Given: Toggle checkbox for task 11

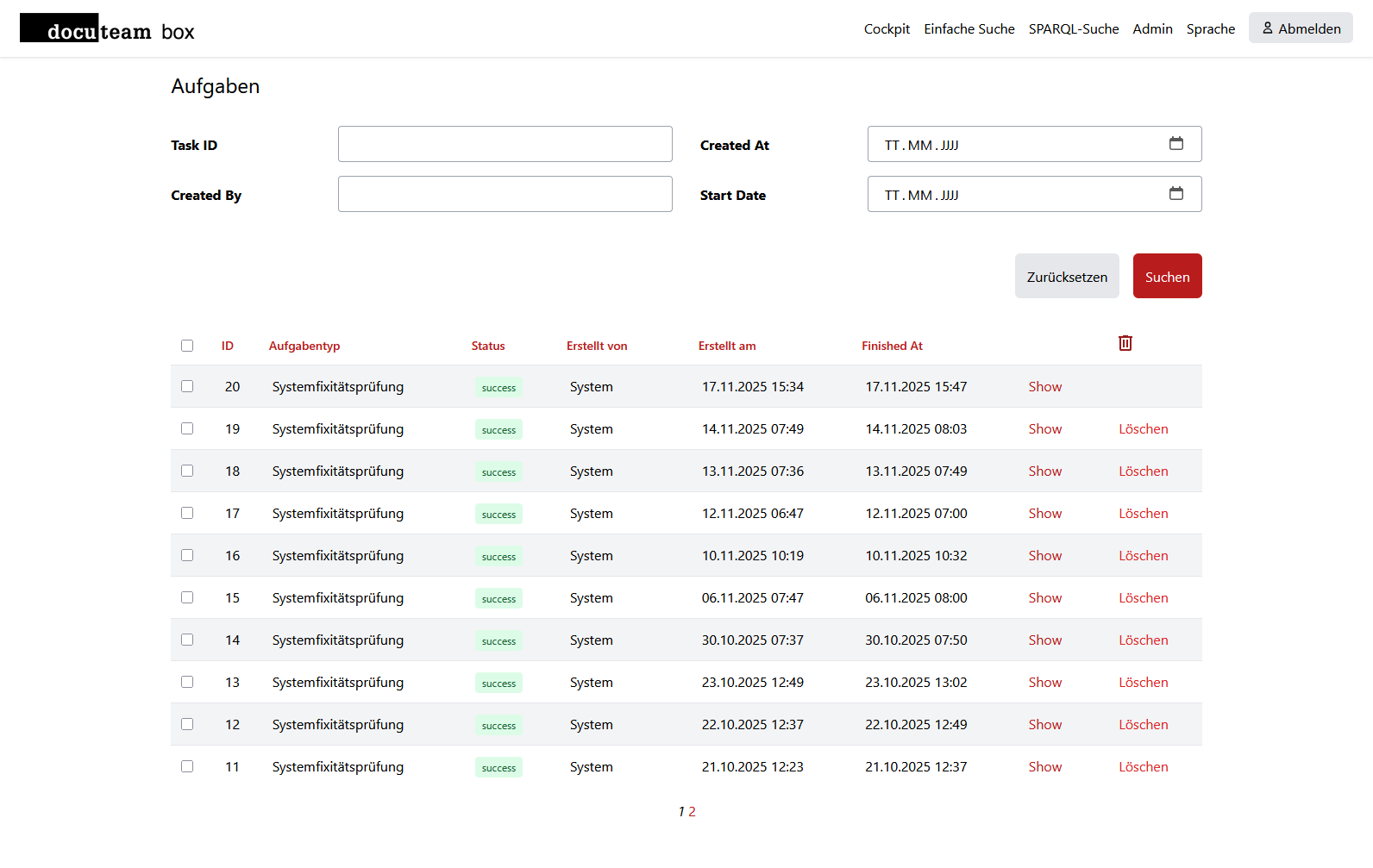Looking at the screenshot, I should pos(187,766).
